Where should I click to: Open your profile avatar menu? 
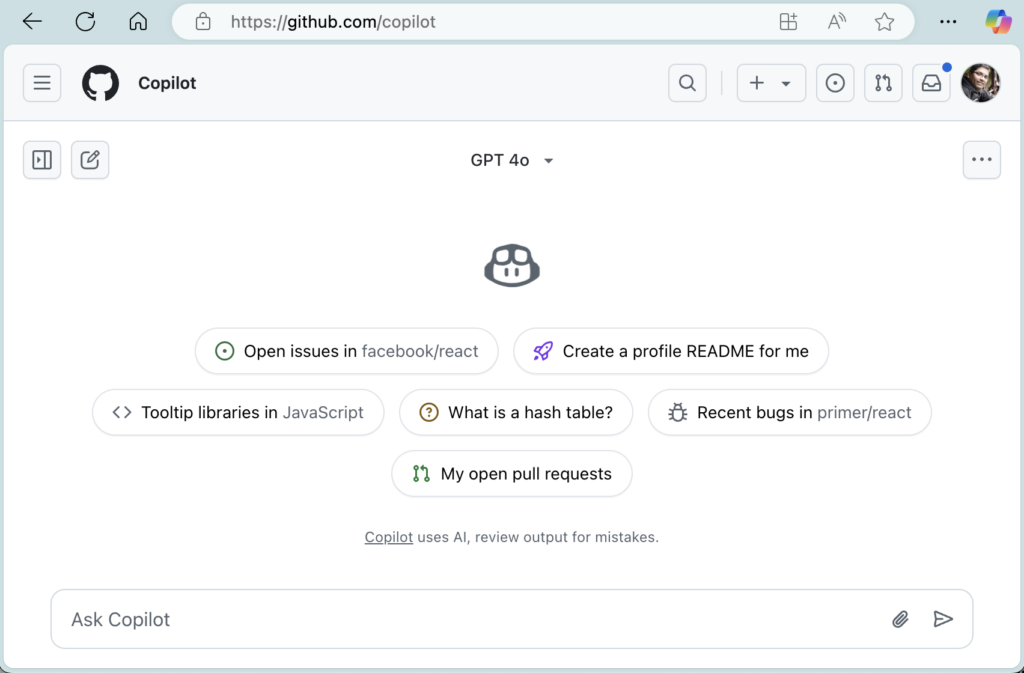[x=981, y=83]
